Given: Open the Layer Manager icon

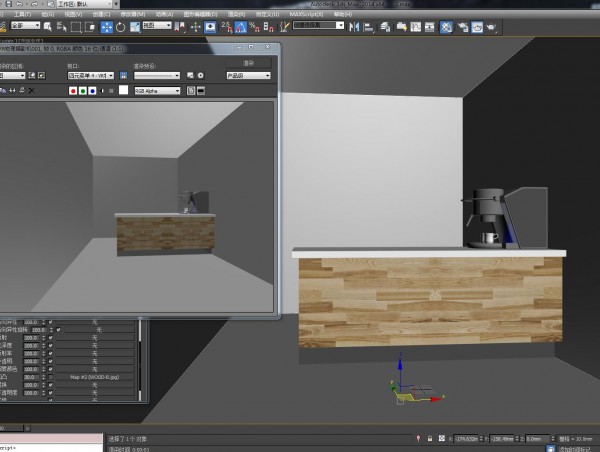Looking at the screenshot, I should point(385,27).
